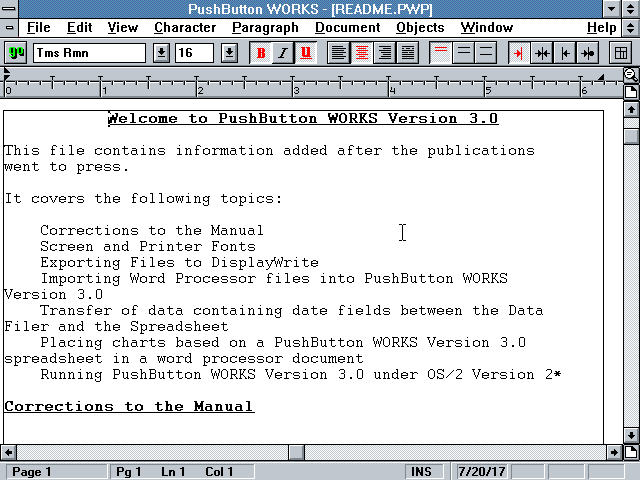Image resolution: width=640 pixels, height=480 pixels.
Task: Open the Character menu
Action: click(185, 27)
